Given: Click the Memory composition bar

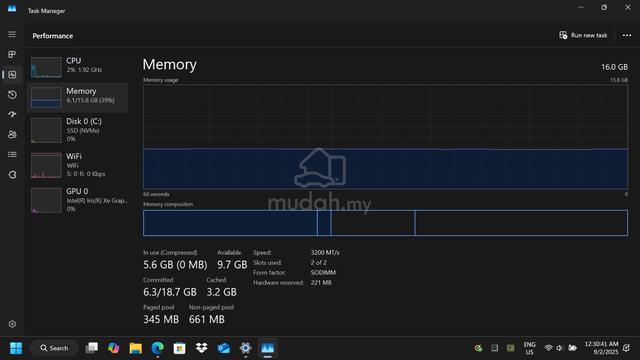Looking at the screenshot, I should pyautogui.click(x=385, y=223).
